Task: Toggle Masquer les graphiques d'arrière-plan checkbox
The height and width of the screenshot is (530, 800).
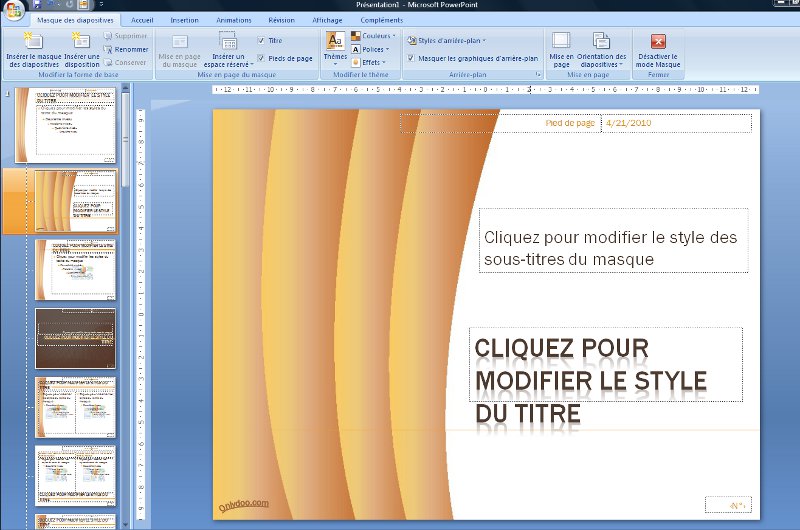Action: tap(411, 58)
